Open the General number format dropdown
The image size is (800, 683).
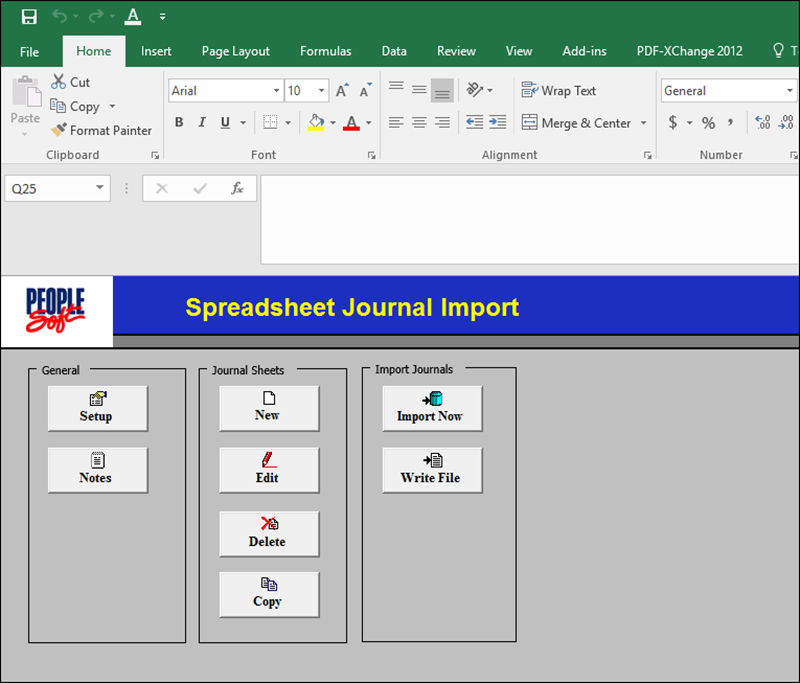click(x=790, y=91)
